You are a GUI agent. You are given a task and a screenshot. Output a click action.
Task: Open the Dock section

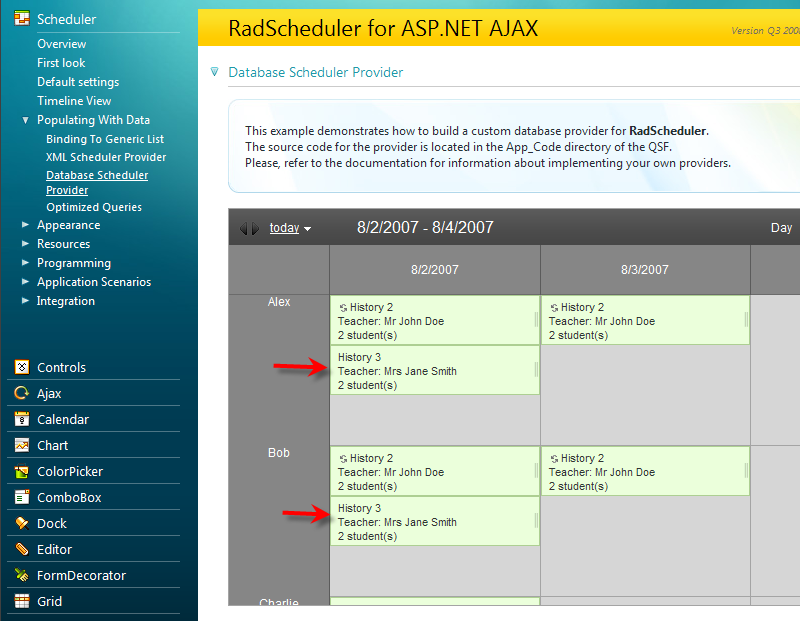52,524
